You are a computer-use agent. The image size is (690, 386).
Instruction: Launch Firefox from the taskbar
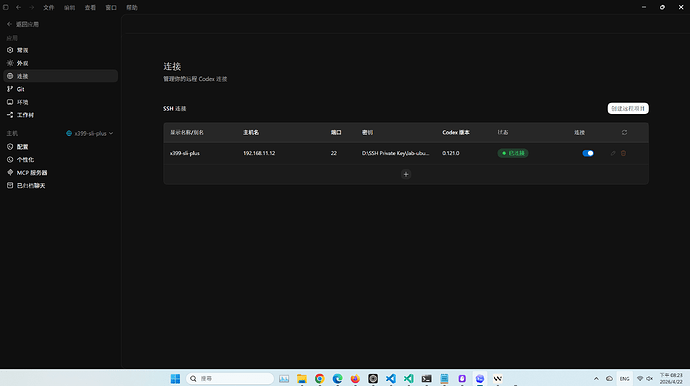click(x=355, y=379)
